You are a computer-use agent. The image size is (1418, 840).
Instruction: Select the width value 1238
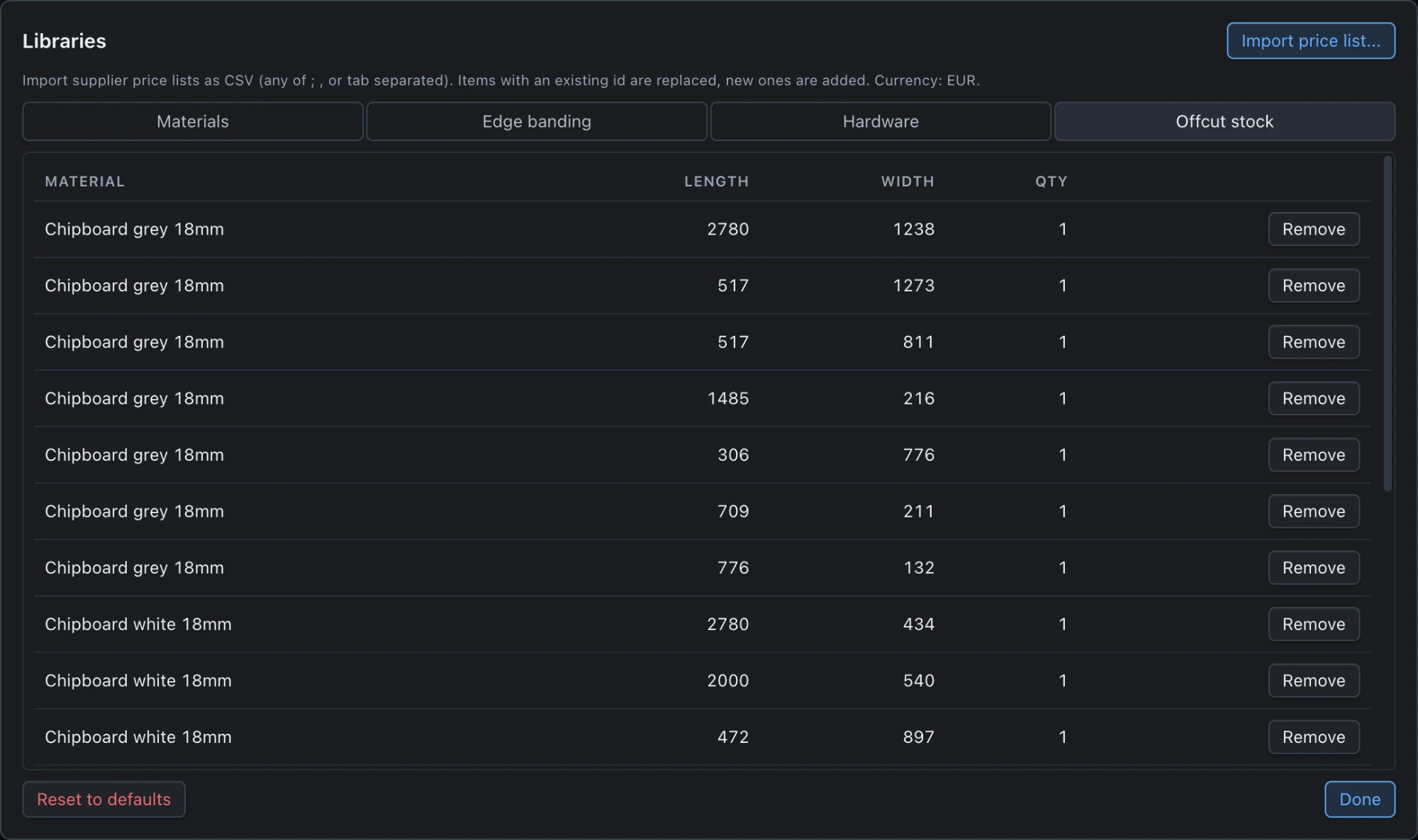tap(913, 229)
